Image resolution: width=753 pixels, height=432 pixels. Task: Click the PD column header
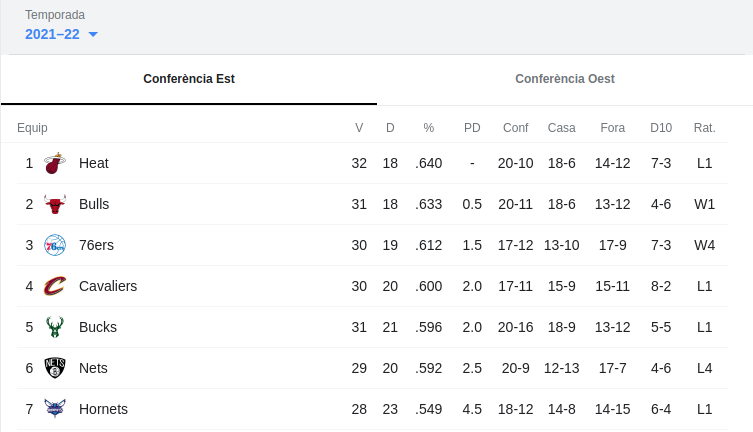472,128
